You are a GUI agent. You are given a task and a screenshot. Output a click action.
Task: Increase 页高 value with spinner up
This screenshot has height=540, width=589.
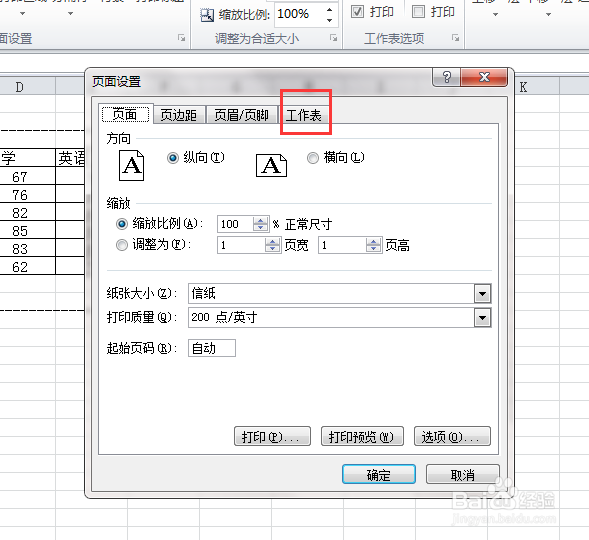374,241
